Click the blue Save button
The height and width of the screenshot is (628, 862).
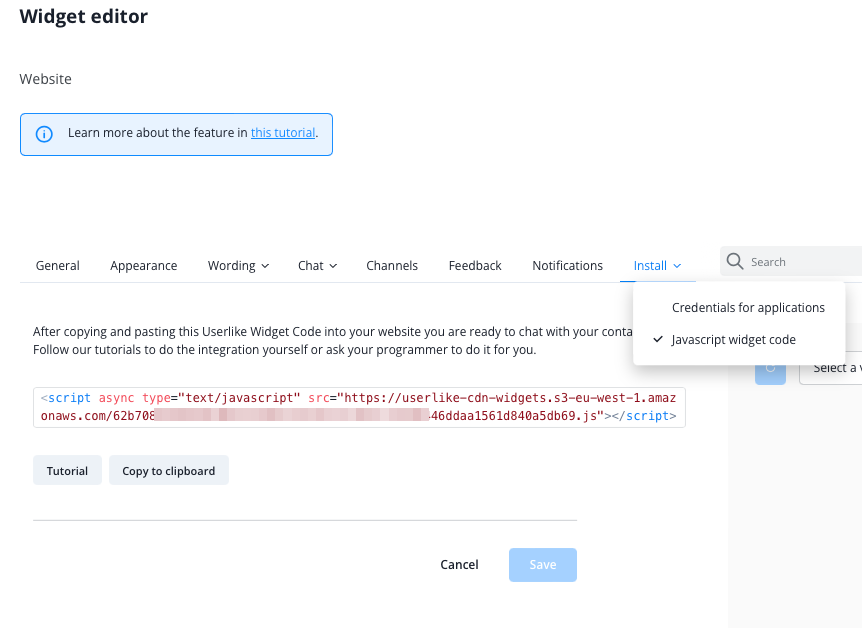pyautogui.click(x=542, y=565)
